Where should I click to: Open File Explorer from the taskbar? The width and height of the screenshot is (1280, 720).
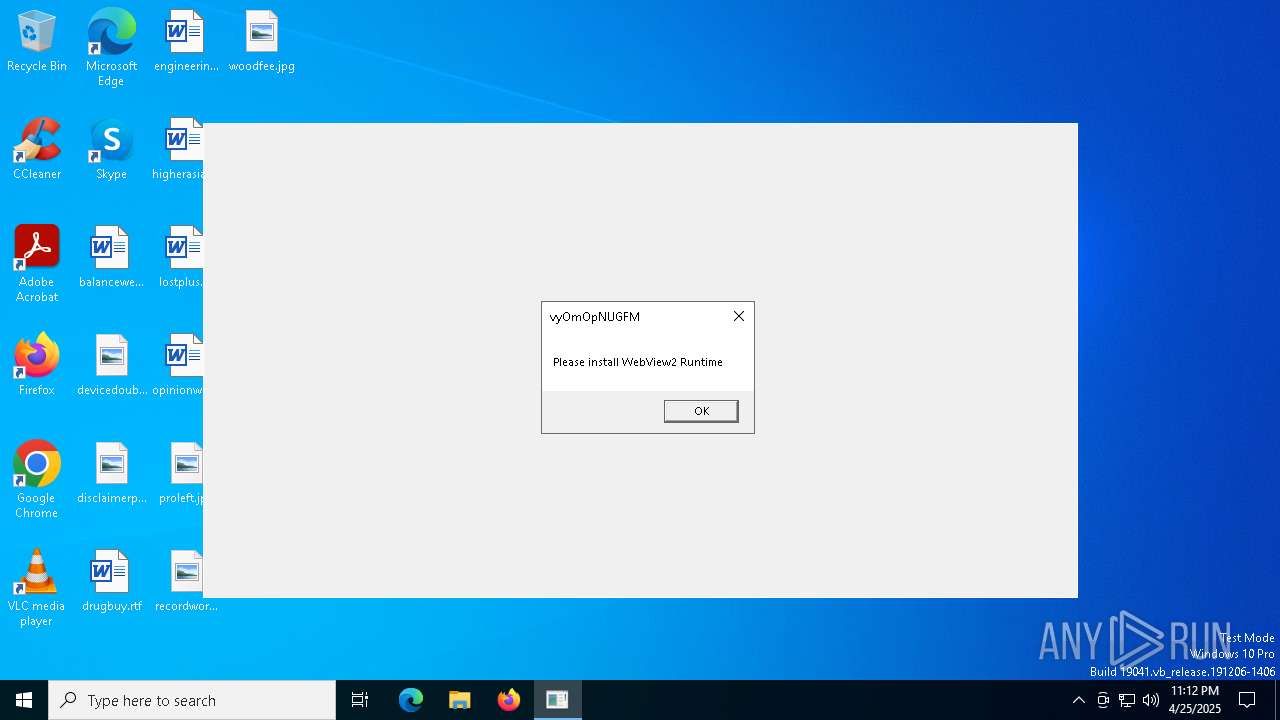[x=460, y=700]
